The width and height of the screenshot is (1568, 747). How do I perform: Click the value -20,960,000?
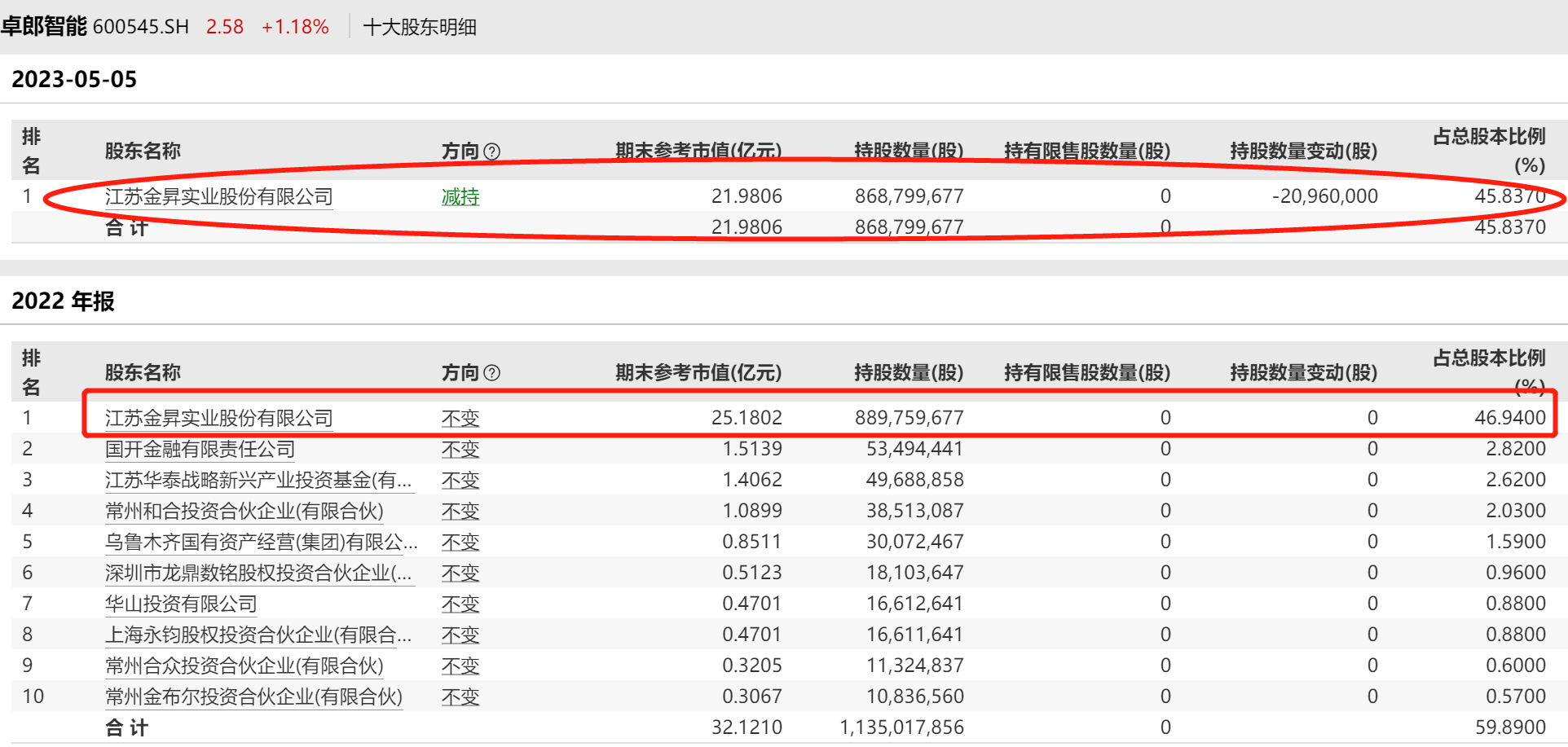(1325, 196)
